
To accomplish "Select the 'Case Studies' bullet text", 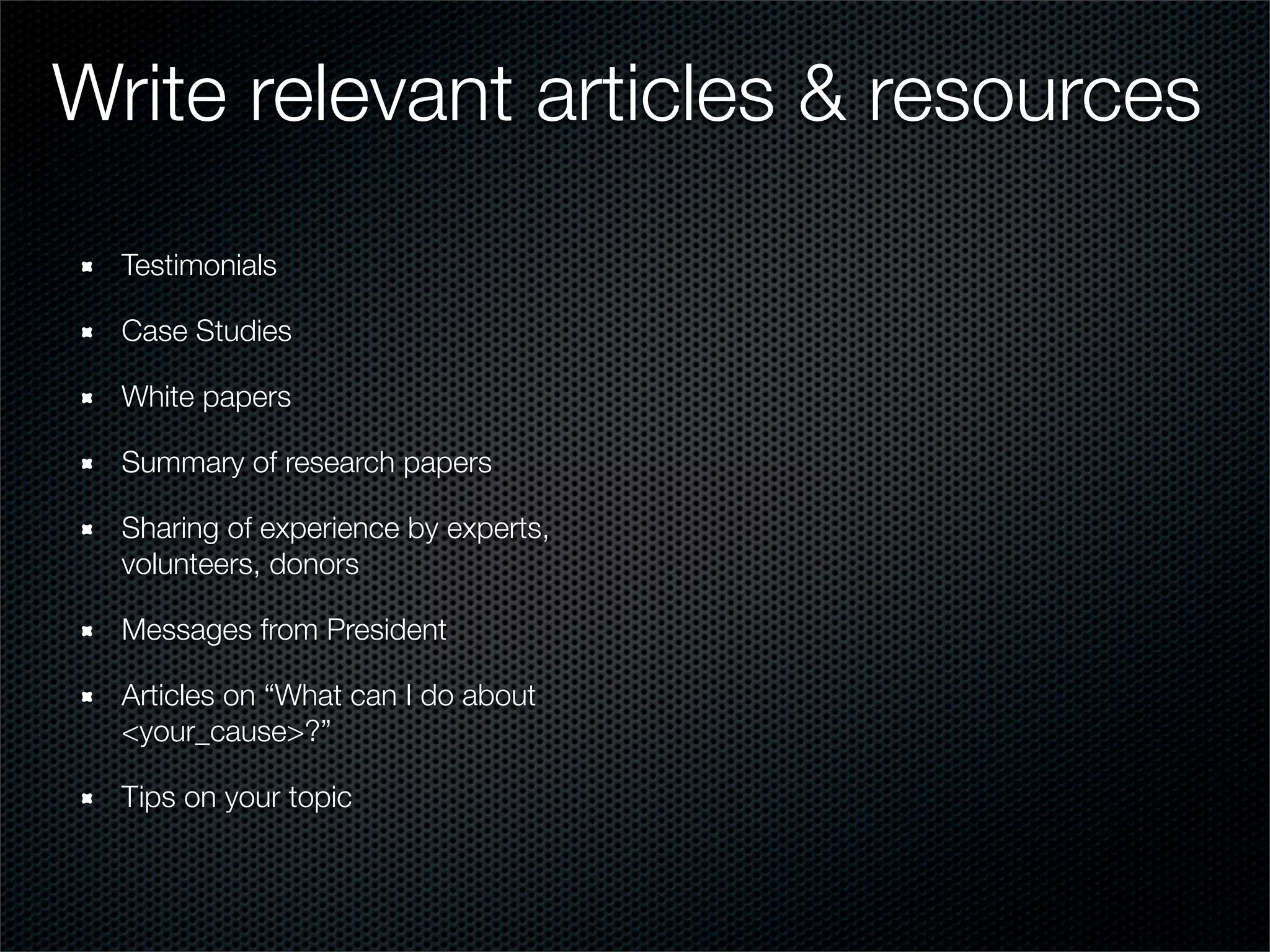I will [206, 331].
